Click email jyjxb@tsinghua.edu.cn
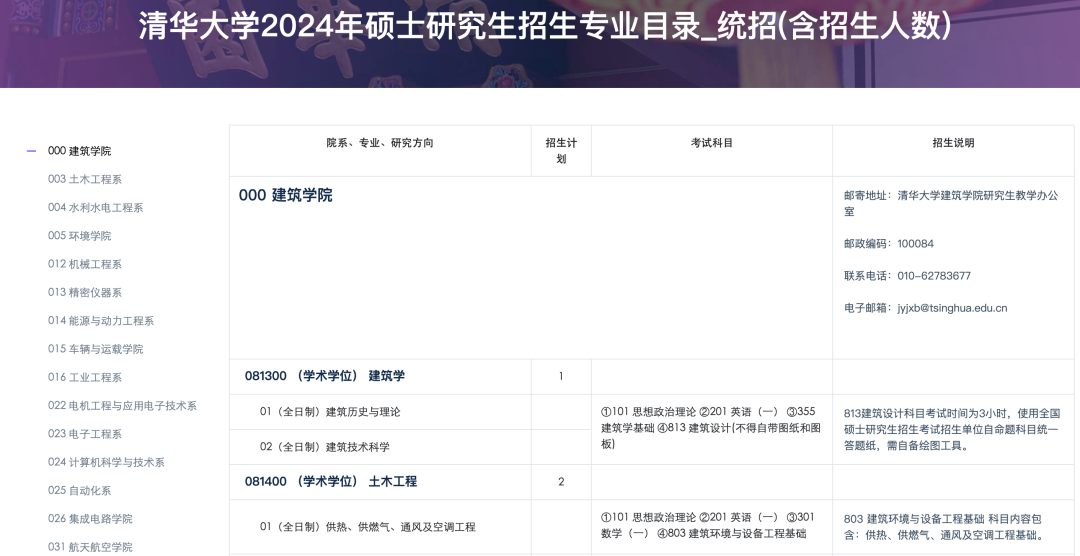Screen dimensions: 1080x556 point(952,308)
